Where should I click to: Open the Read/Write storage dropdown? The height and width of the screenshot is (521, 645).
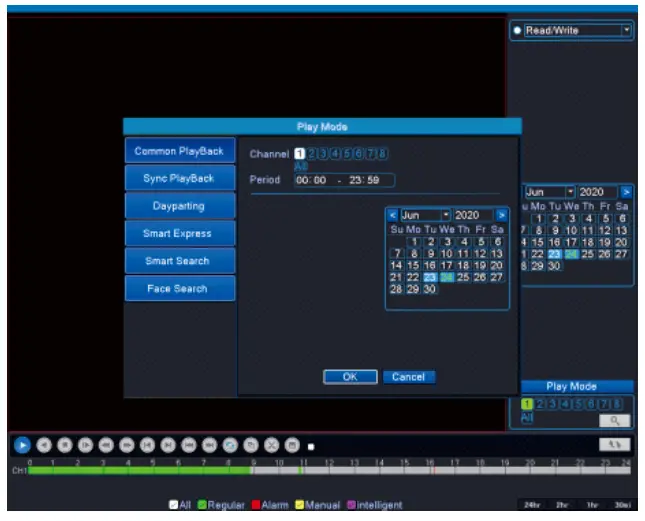coord(626,30)
